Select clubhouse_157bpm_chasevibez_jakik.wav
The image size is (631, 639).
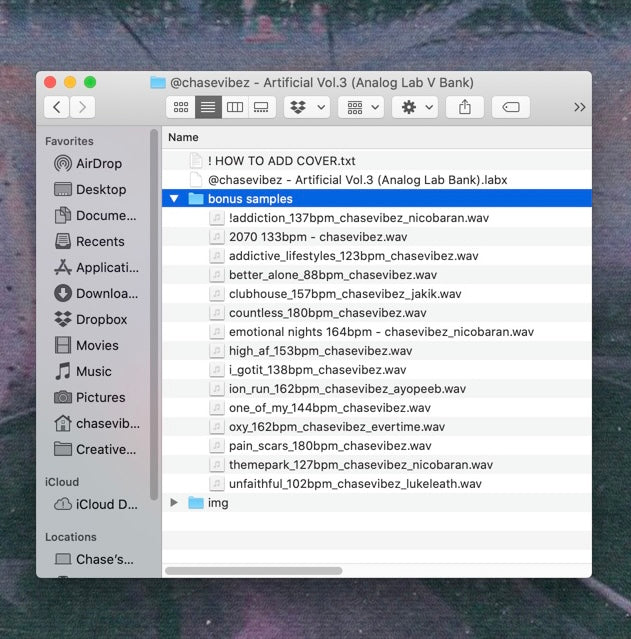377,294
